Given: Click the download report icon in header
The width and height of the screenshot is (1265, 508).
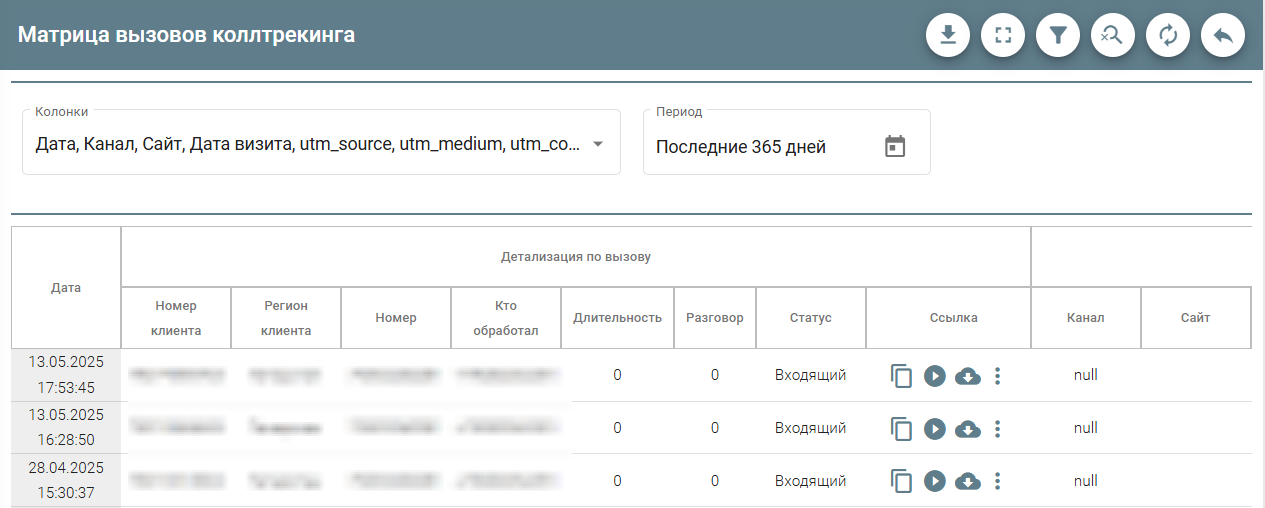Looking at the screenshot, I should (948, 36).
